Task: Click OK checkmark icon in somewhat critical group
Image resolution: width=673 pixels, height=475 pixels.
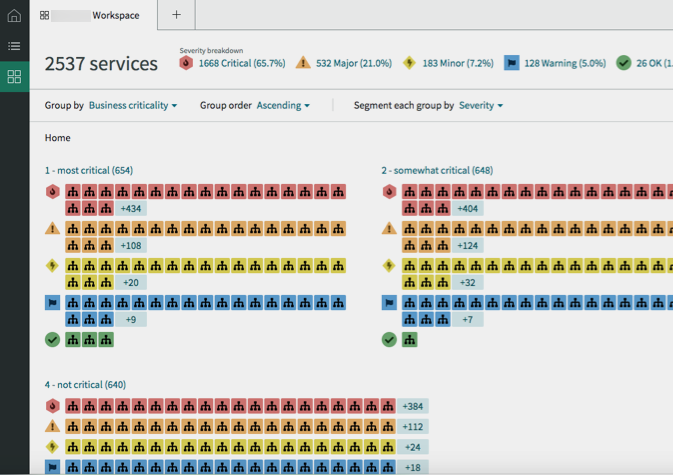Action: point(389,340)
